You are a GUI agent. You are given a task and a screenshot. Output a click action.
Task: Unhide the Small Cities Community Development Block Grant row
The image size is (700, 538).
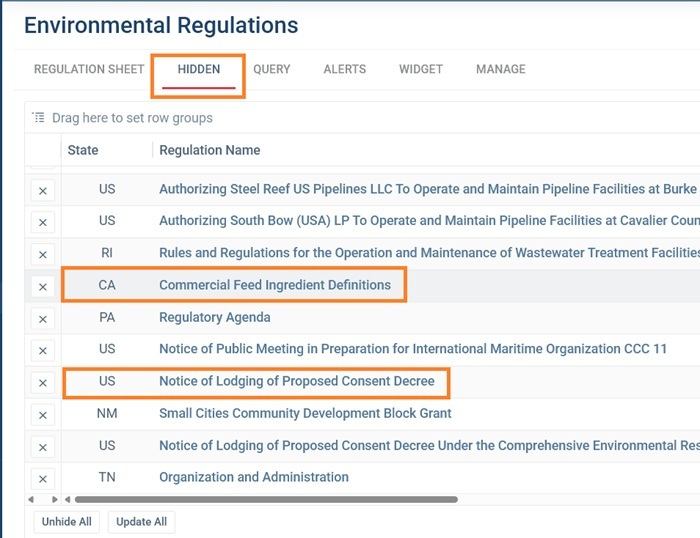click(43, 415)
